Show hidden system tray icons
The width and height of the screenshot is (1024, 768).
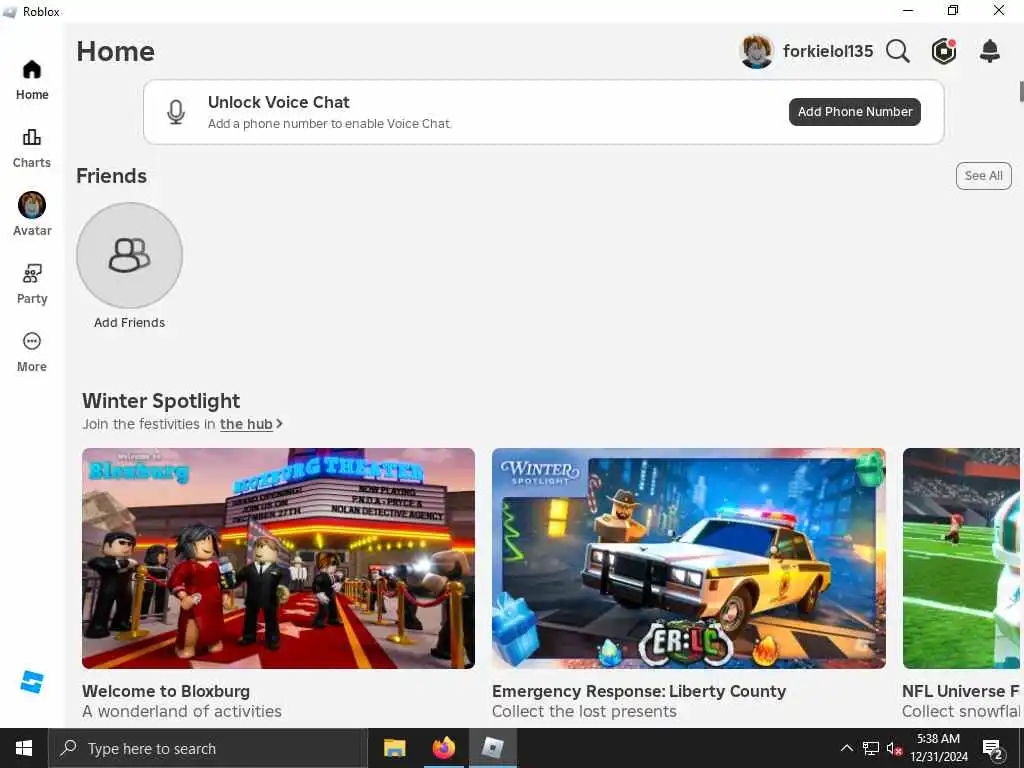click(x=846, y=748)
